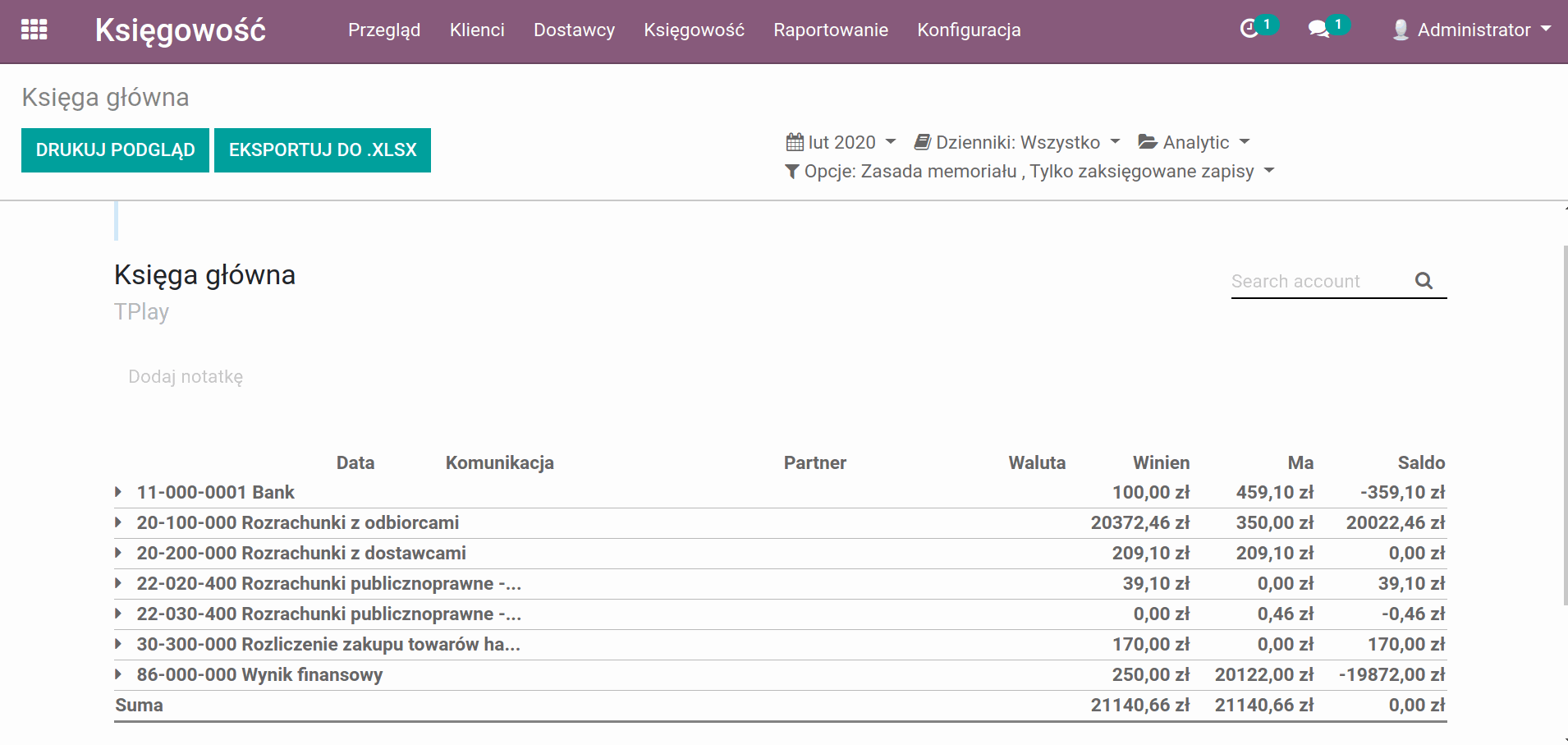Click the book icon next to Dzienniki
The height and width of the screenshot is (745, 1568).
pos(923,142)
